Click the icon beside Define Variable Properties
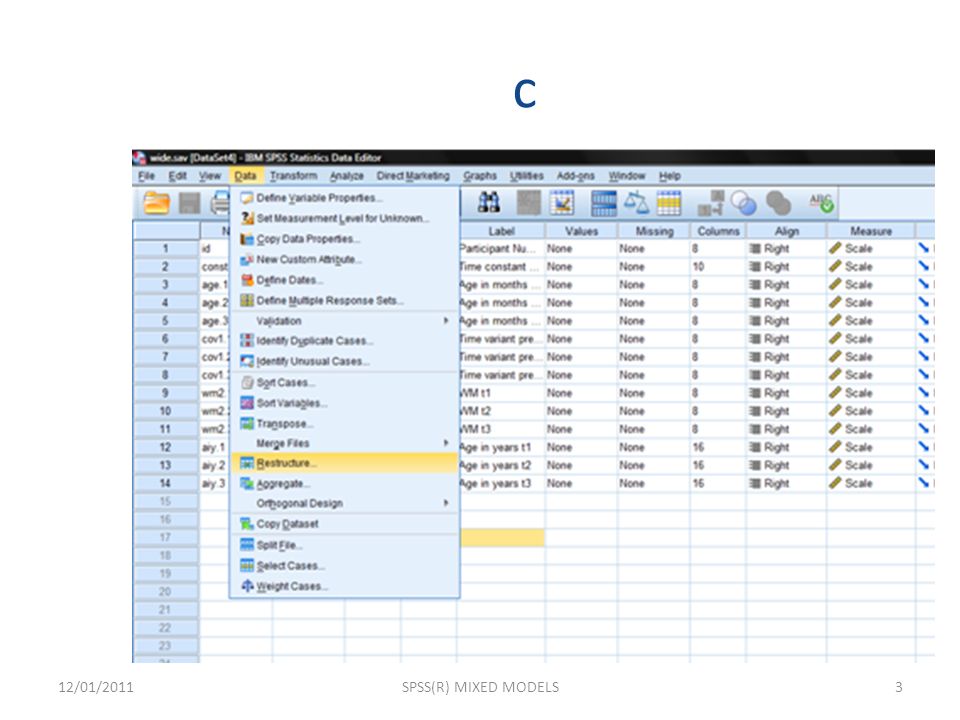 click(247, 198)
